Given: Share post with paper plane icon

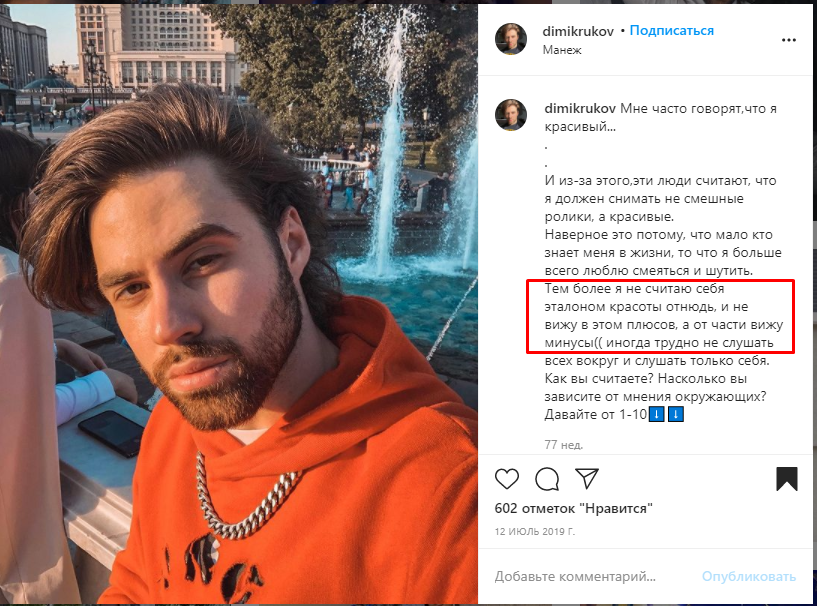Looking at the screenshot, I should pos(587,478).
